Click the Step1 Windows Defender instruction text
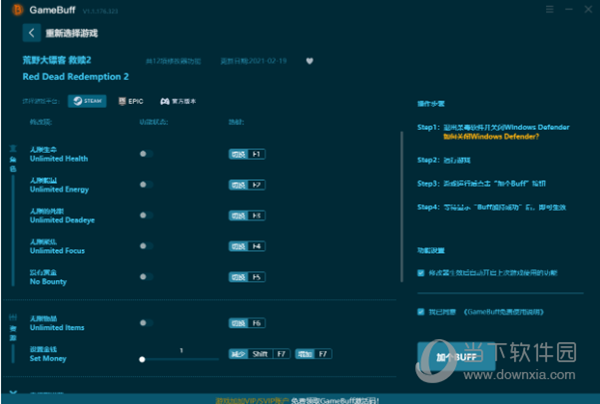Viewport: 600px width, 404px height. 506,127
